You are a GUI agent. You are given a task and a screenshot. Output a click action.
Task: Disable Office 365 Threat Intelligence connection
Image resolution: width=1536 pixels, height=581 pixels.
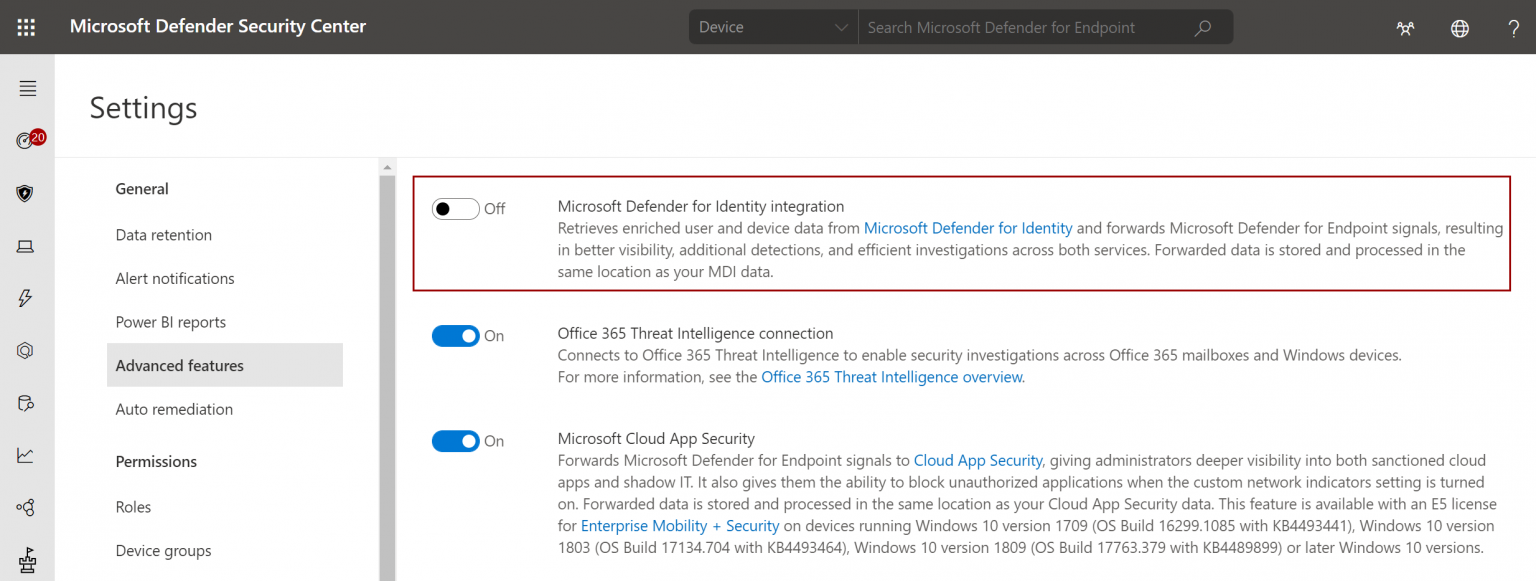[455, 335]
